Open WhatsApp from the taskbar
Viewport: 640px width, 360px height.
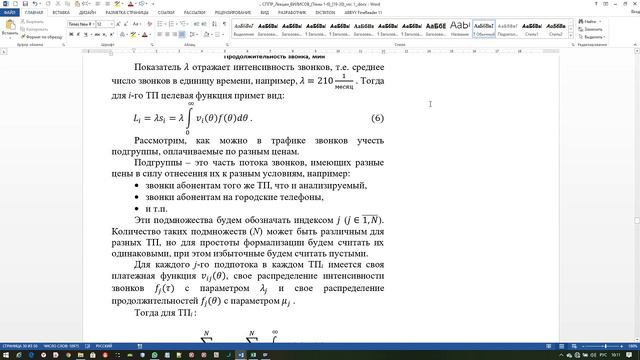click(x=154, y=355)
